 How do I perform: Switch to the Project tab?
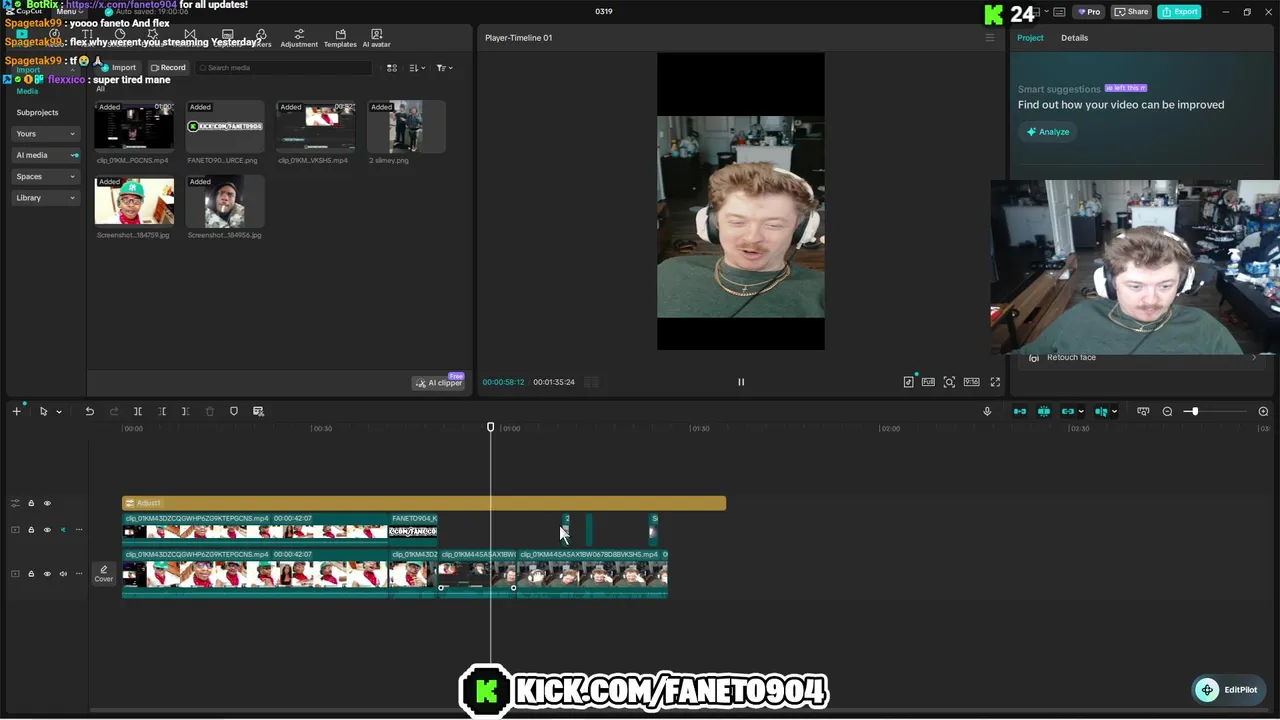pyautogui.click(x=1030, y=38)
